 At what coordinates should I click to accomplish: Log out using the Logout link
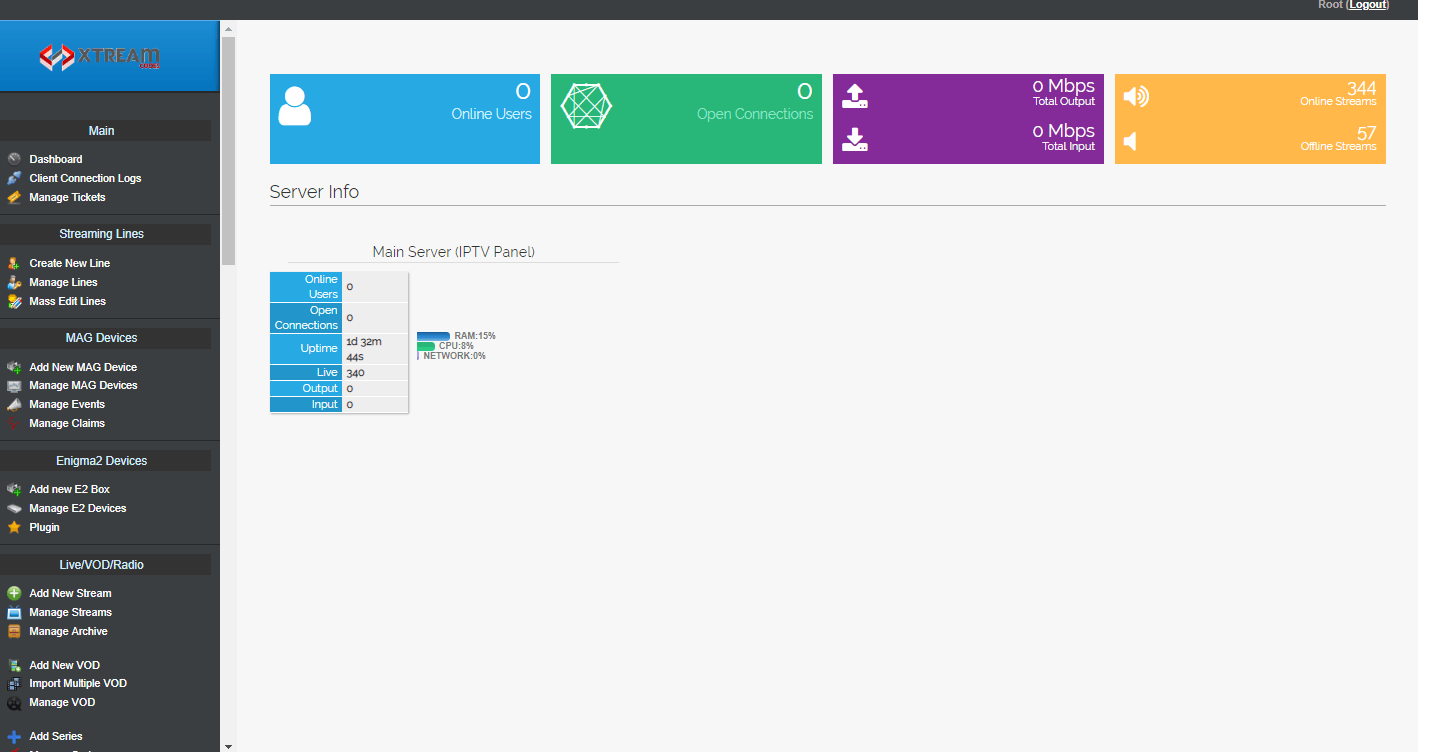coord(1367,5)
